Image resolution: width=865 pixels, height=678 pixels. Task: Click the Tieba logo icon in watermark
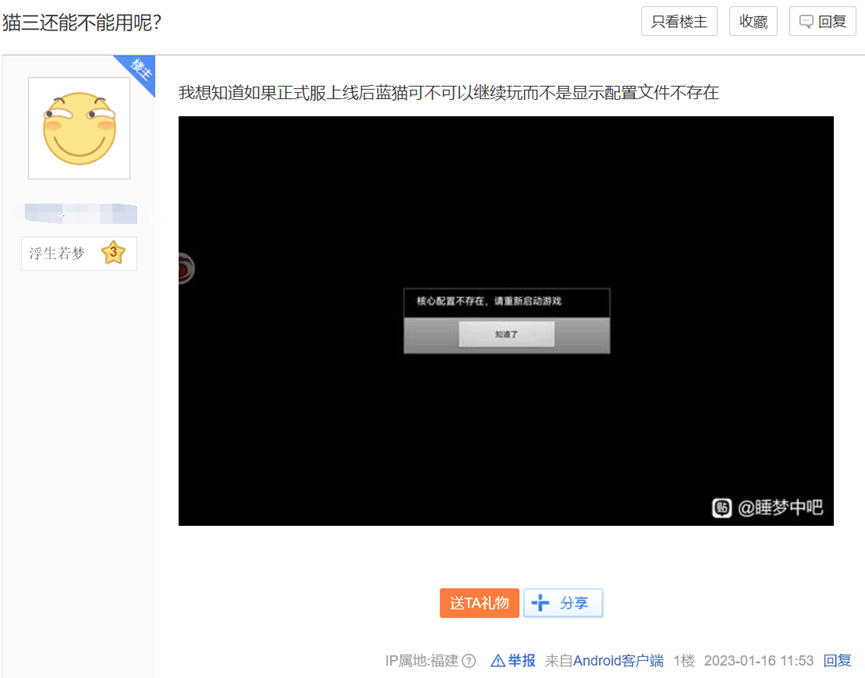[722, 508]
